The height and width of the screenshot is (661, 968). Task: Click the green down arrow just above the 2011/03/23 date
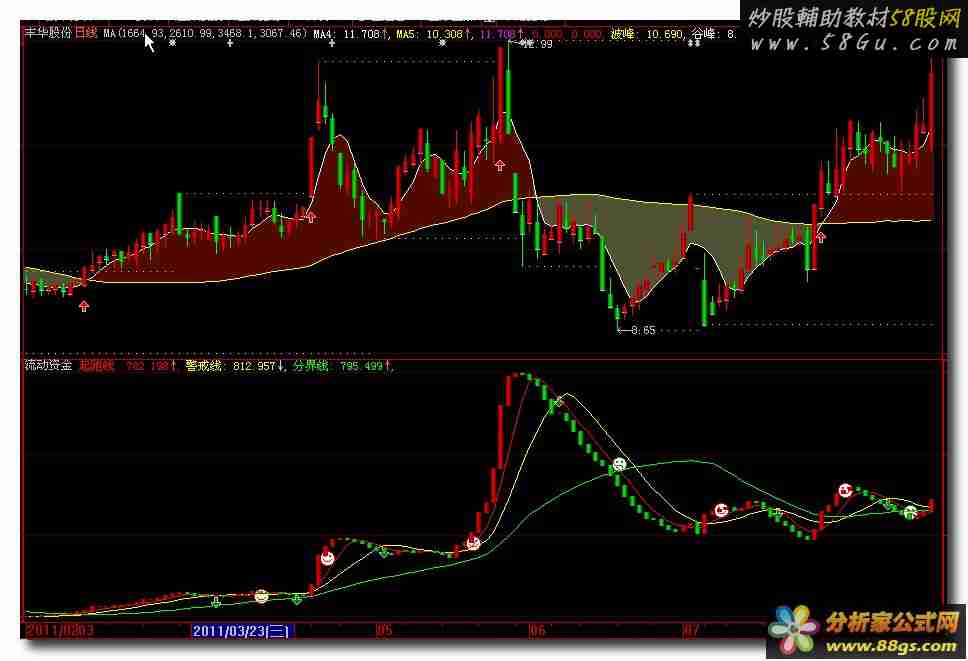tap(216, 602)
